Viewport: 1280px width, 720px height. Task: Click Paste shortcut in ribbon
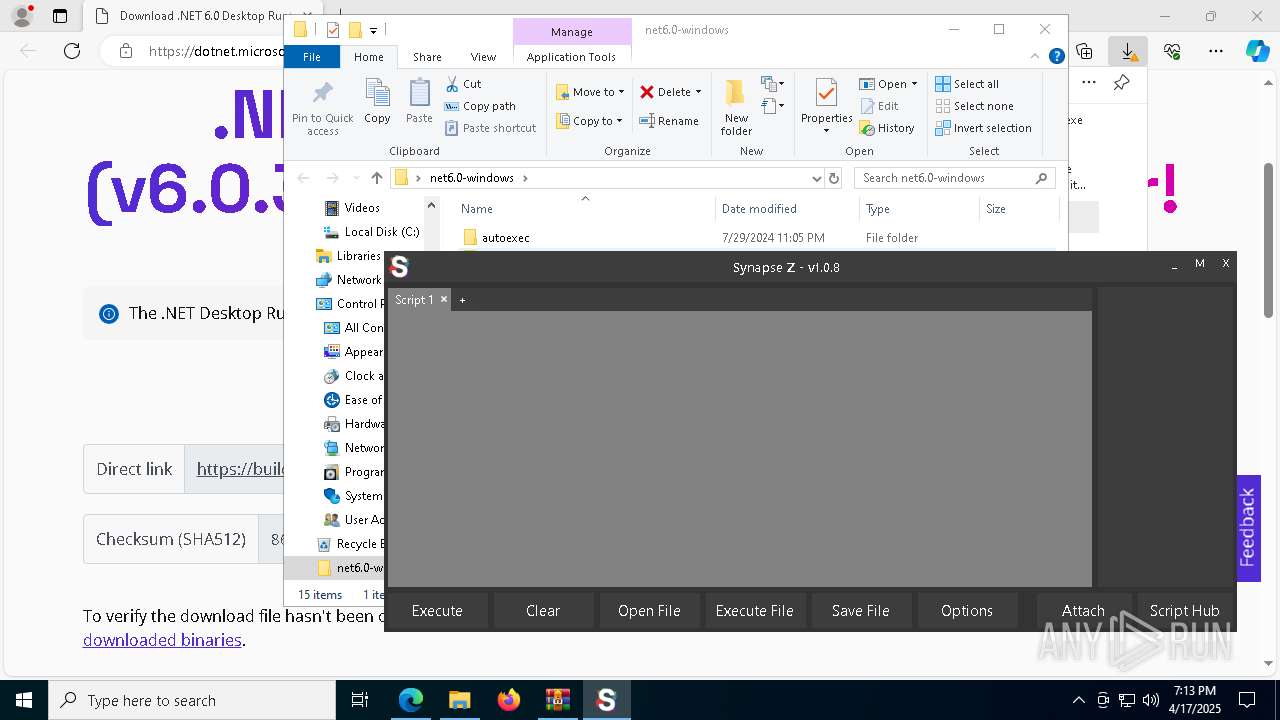click(491, 128)
